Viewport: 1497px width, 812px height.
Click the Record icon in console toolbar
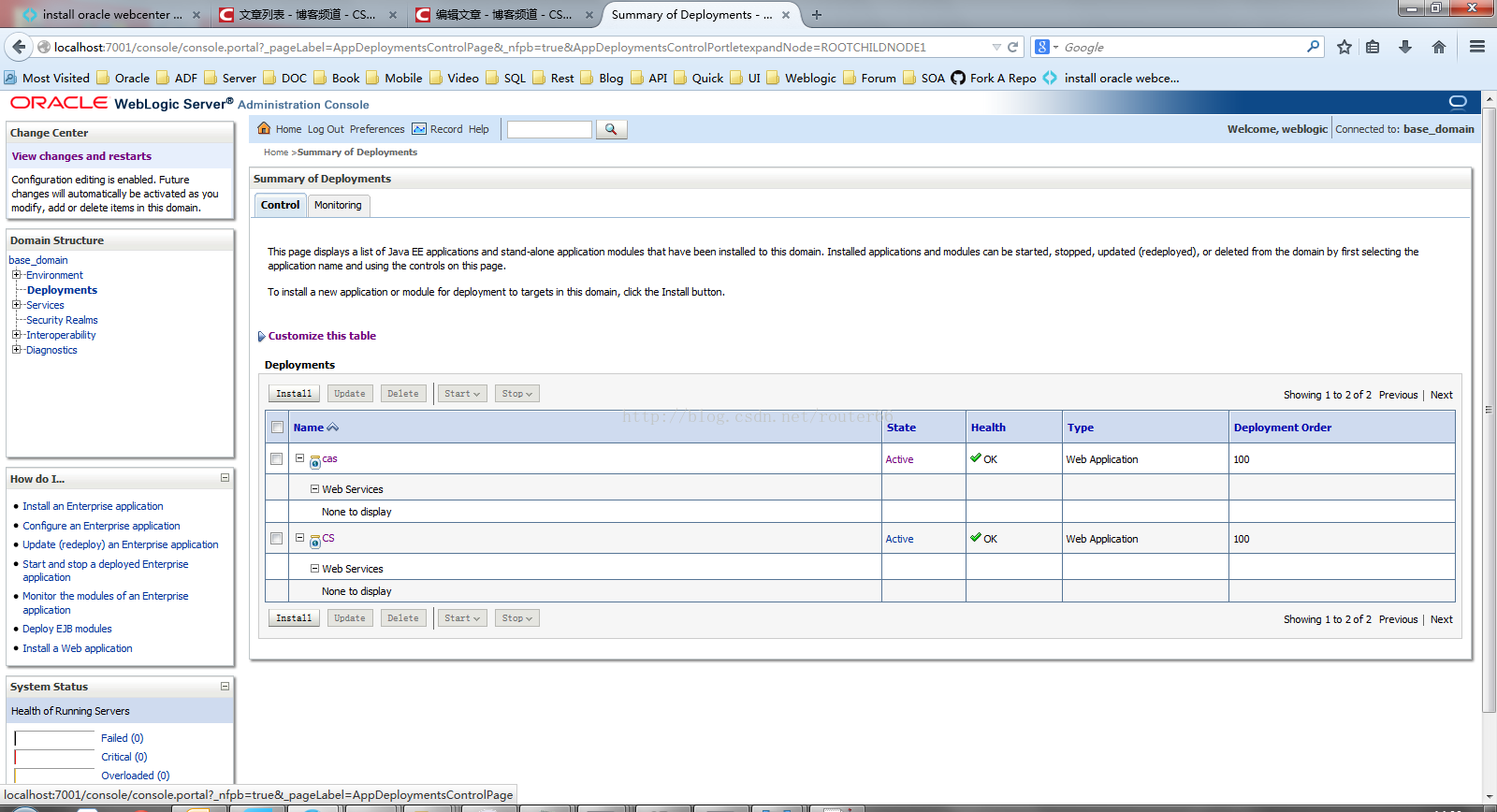(419, 129)
